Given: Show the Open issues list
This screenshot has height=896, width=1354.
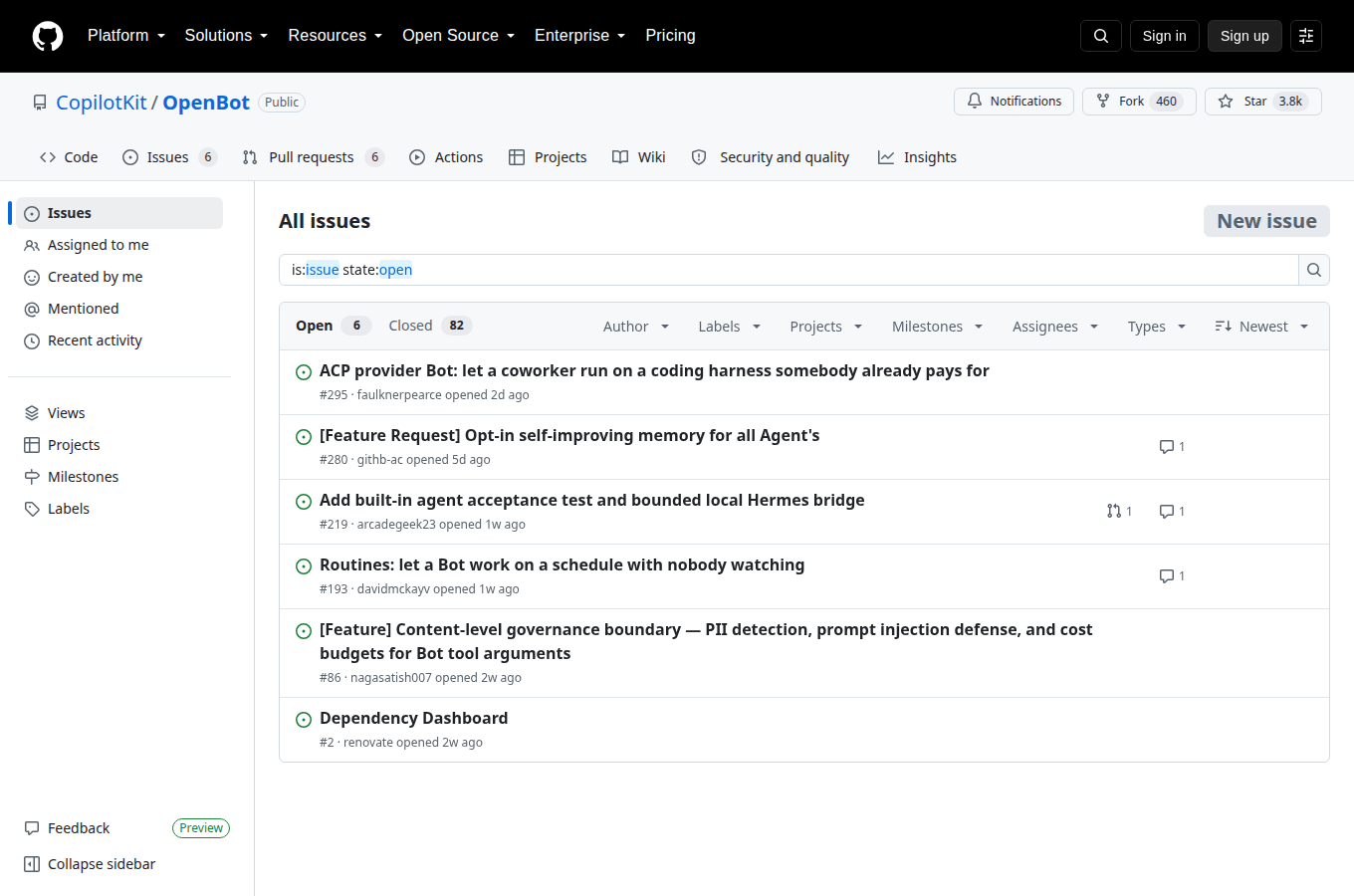Looking at the screenshot, I should (x=334, y=326).
